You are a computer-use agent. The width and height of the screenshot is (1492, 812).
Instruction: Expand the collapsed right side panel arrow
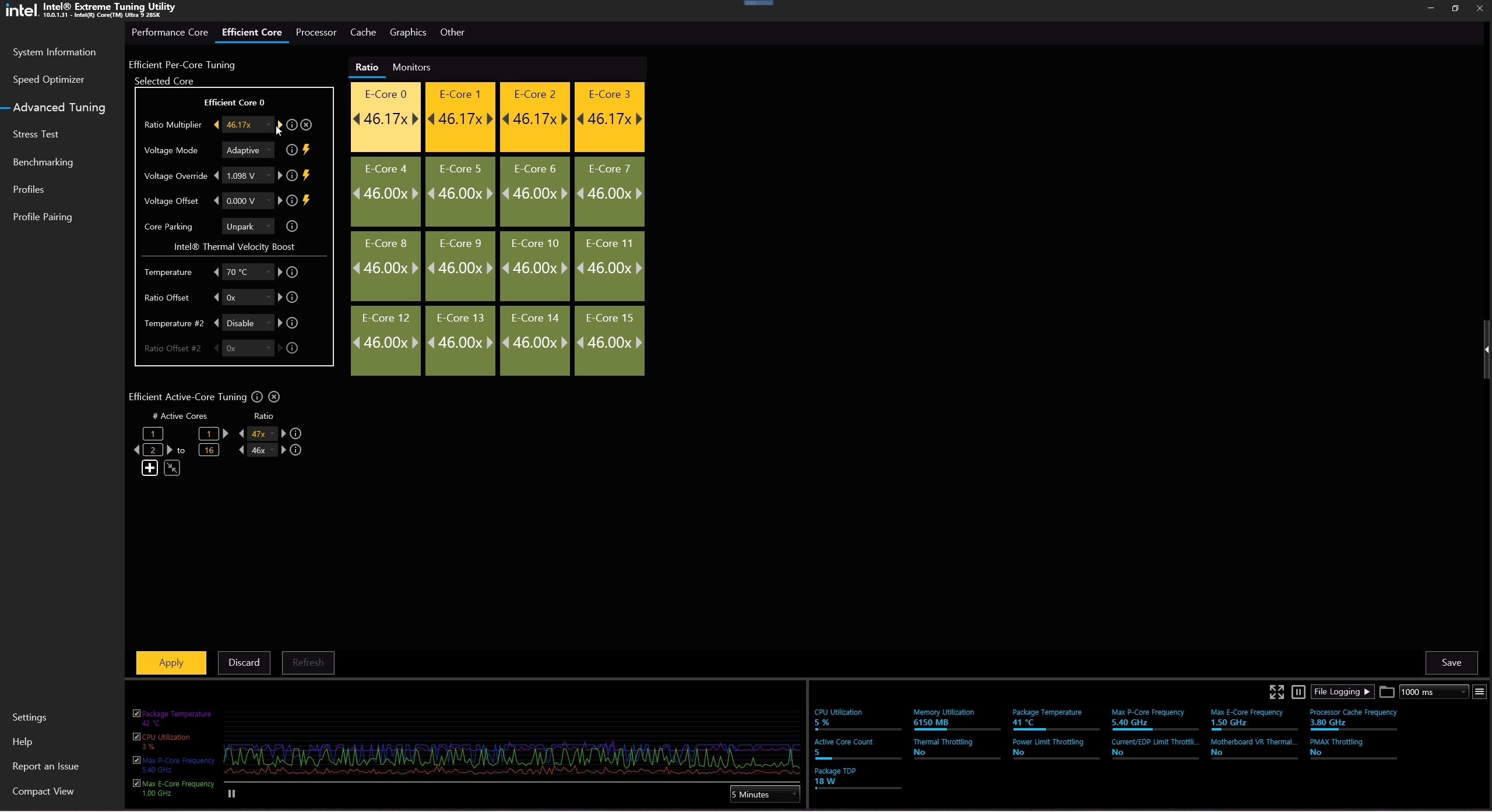1487,349
